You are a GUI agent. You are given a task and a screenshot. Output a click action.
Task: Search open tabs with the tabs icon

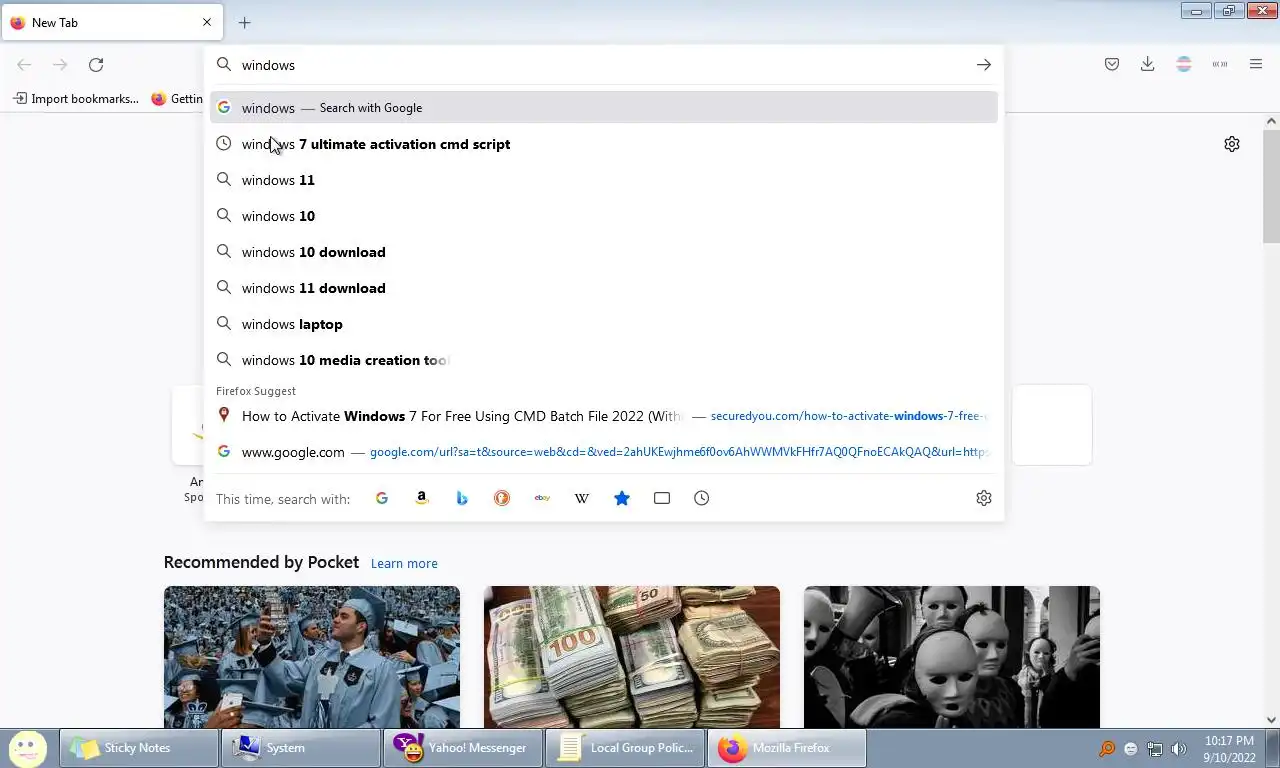point(662,498)
